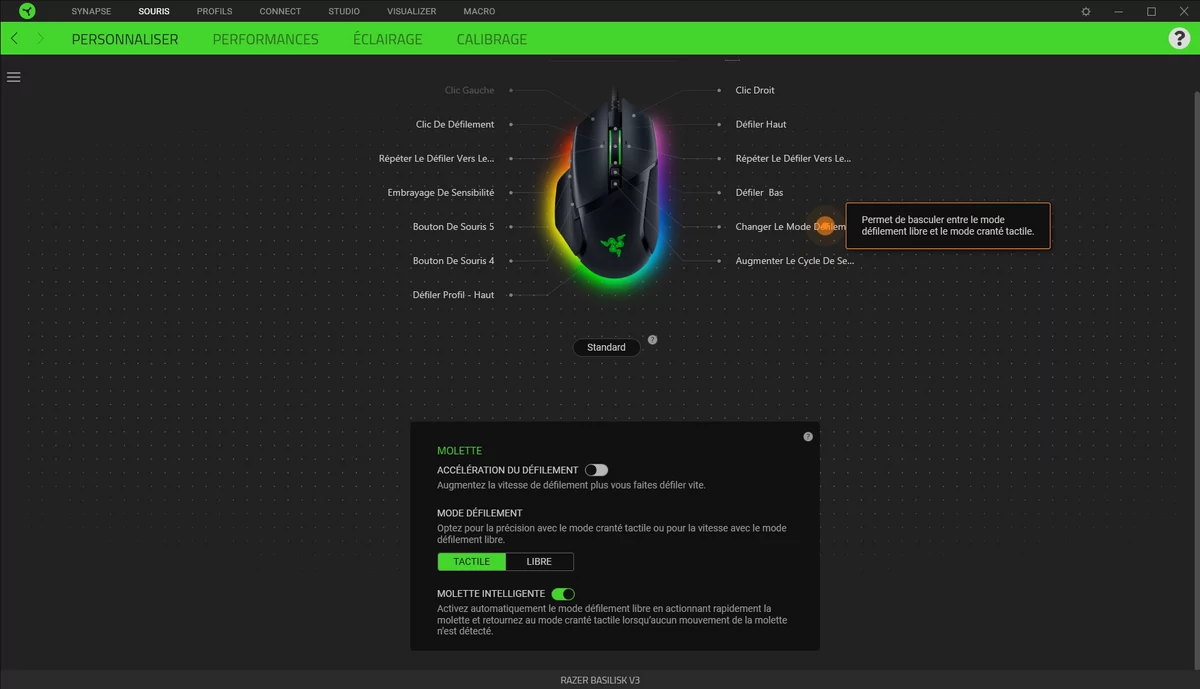Open the settings gear icon
This screenshot has height=689, width=1200.
[1087, 11]
